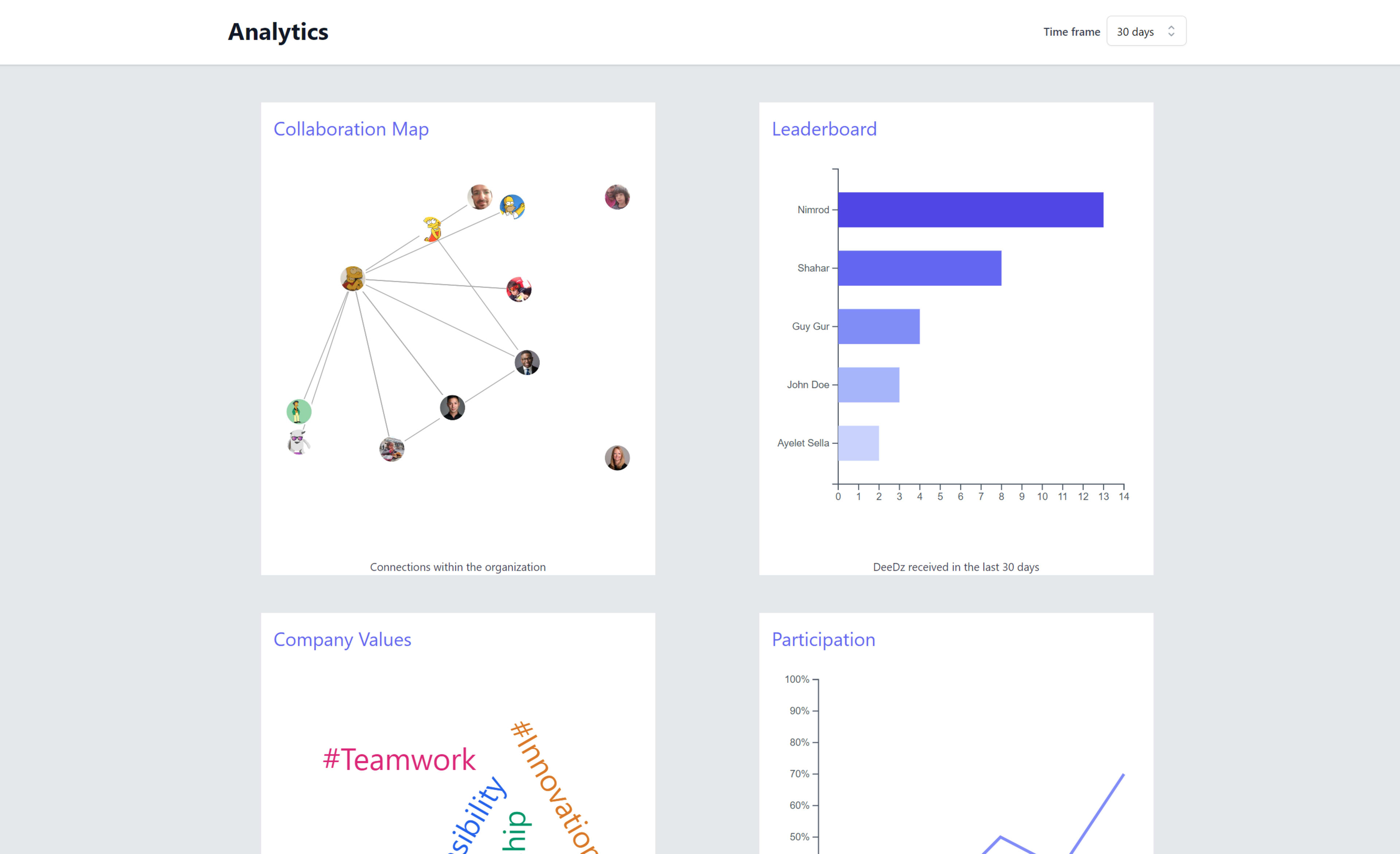Viewport: 1400px width, 854px height.
Task: Click the man in black shirt avatar
Action: coord(452,407)
